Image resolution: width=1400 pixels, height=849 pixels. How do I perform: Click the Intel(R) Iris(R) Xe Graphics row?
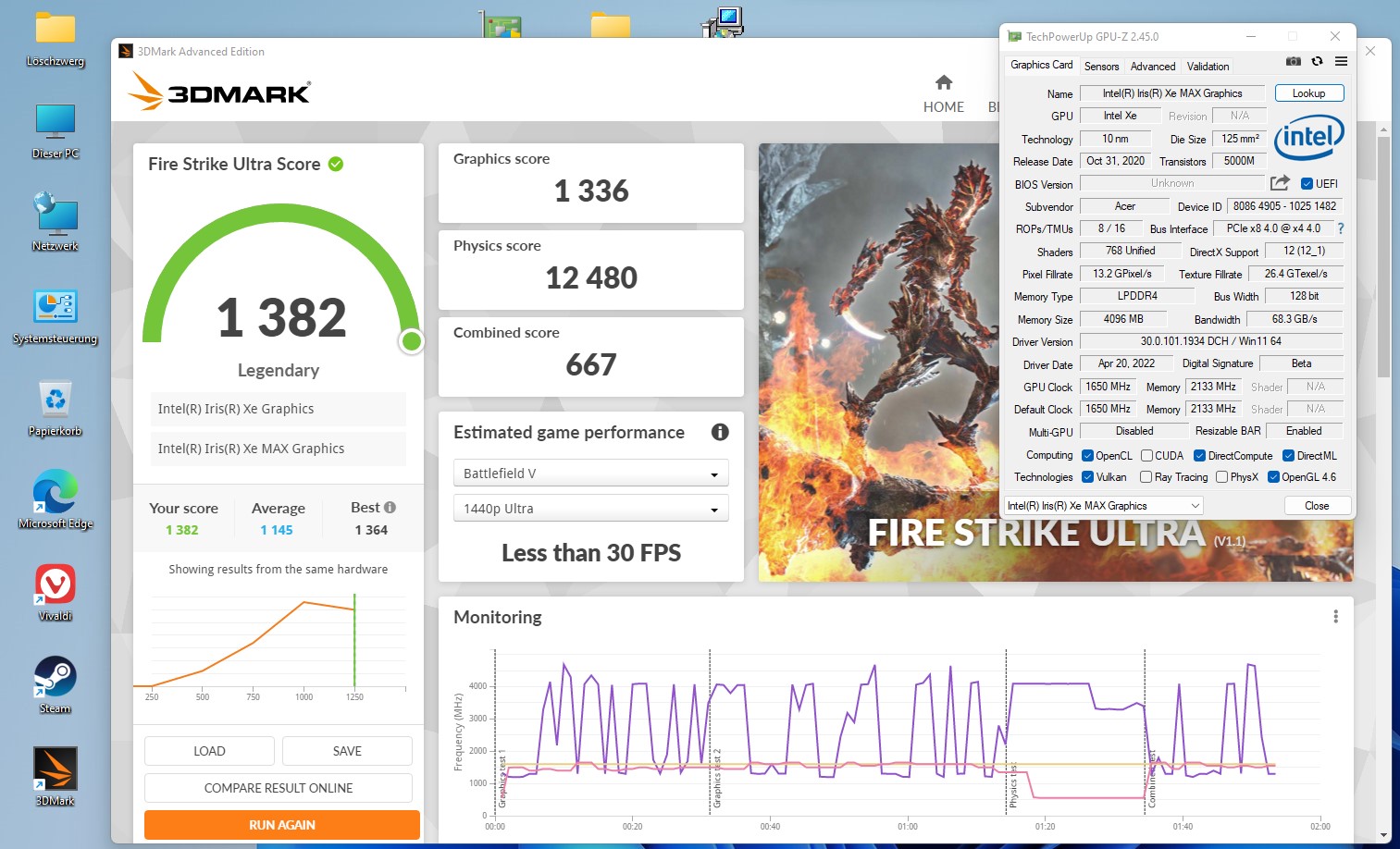[279, 409]
